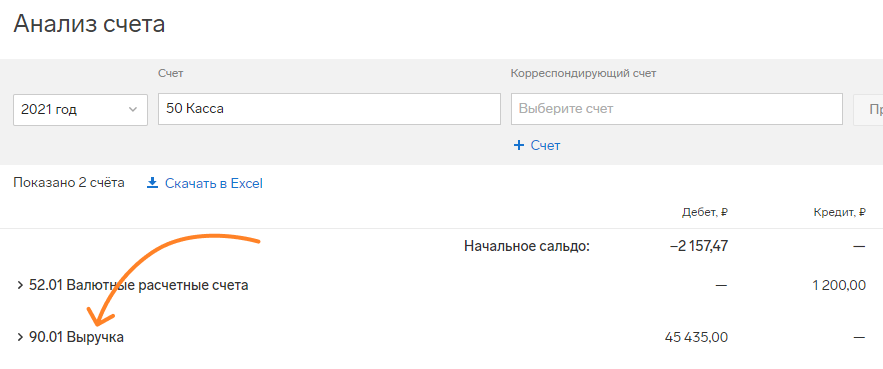
Task: Click the partially visible button after account field
Action: point(868,109)
